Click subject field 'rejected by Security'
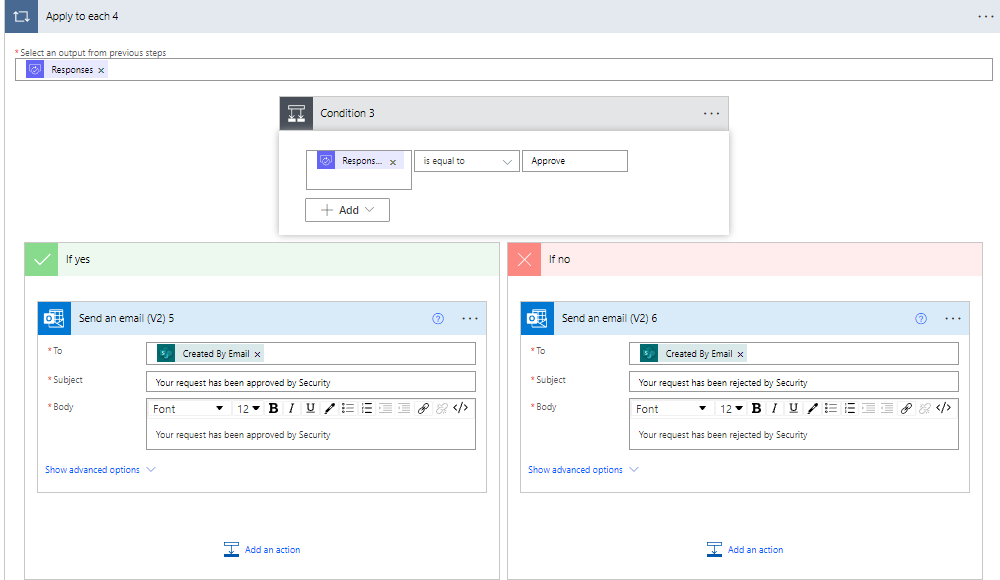The height and width of the screenshot is (580, 1000). click(x=793, y=382)
